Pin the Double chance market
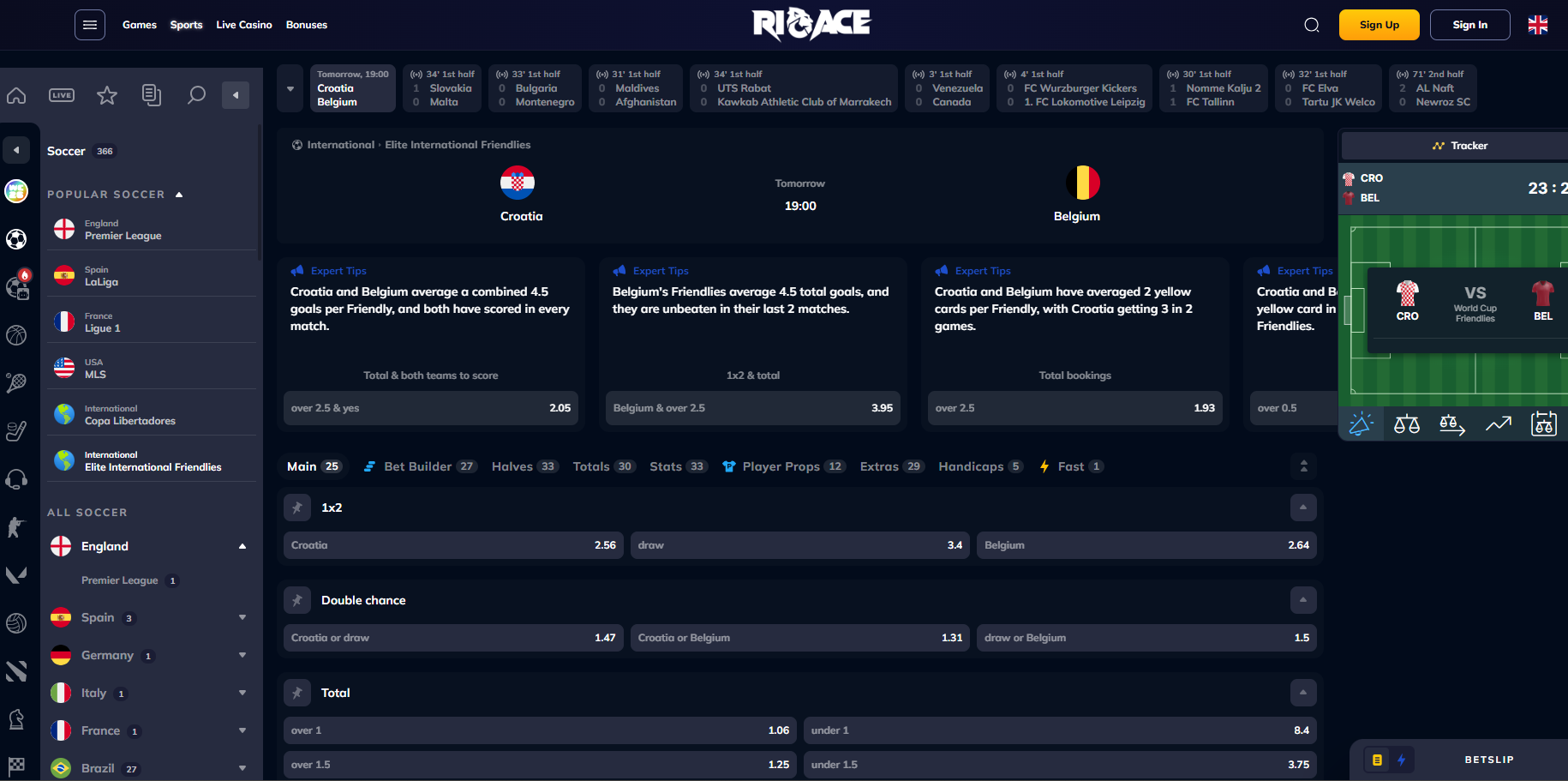 297,600
